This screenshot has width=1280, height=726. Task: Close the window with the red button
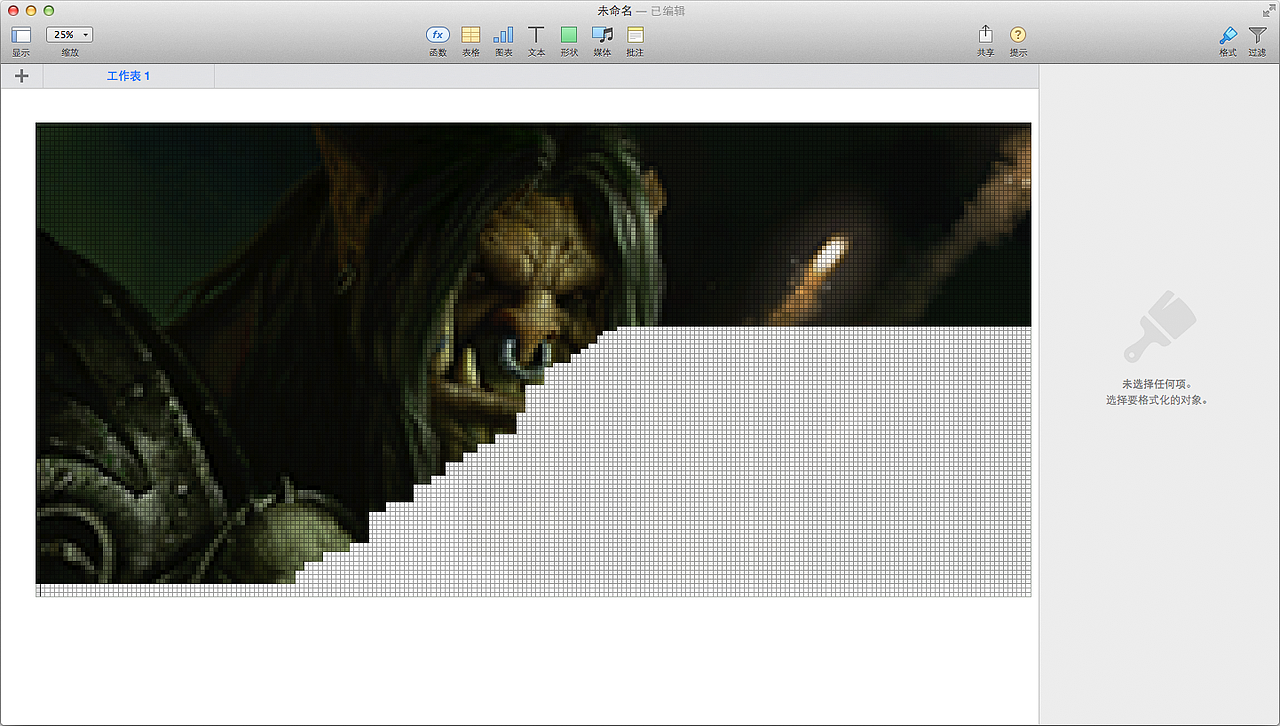pyautogui.click(x=13, y=10)
